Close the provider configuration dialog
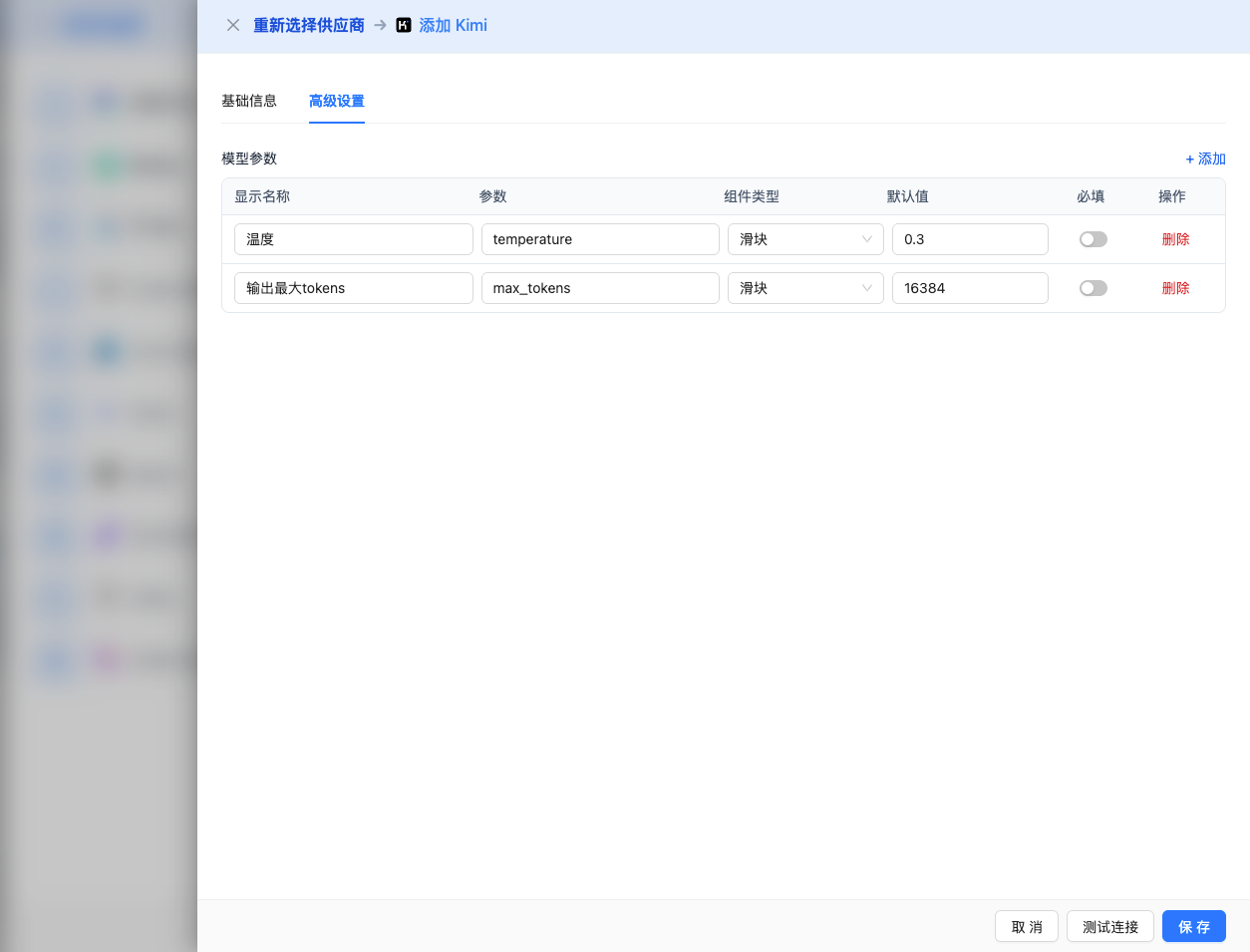This screenshot has height=952, width=1250. [232, 25]
